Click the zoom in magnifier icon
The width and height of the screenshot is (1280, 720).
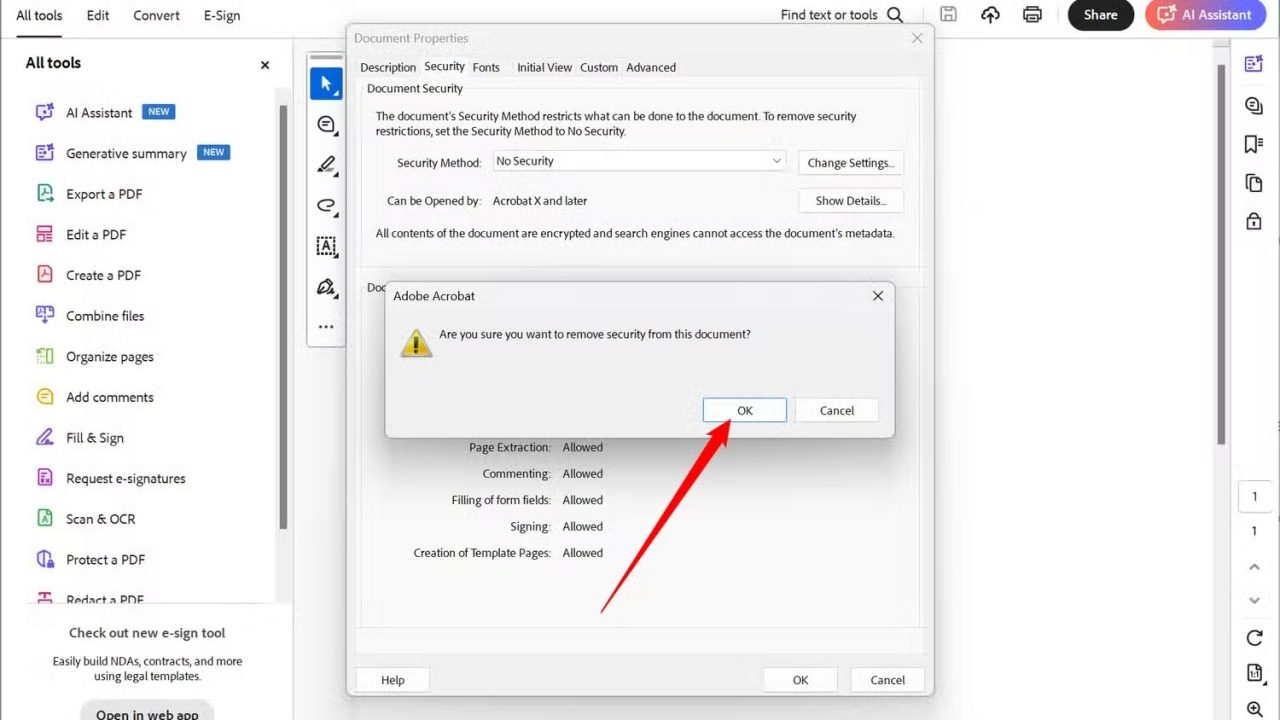point(1254,709)
